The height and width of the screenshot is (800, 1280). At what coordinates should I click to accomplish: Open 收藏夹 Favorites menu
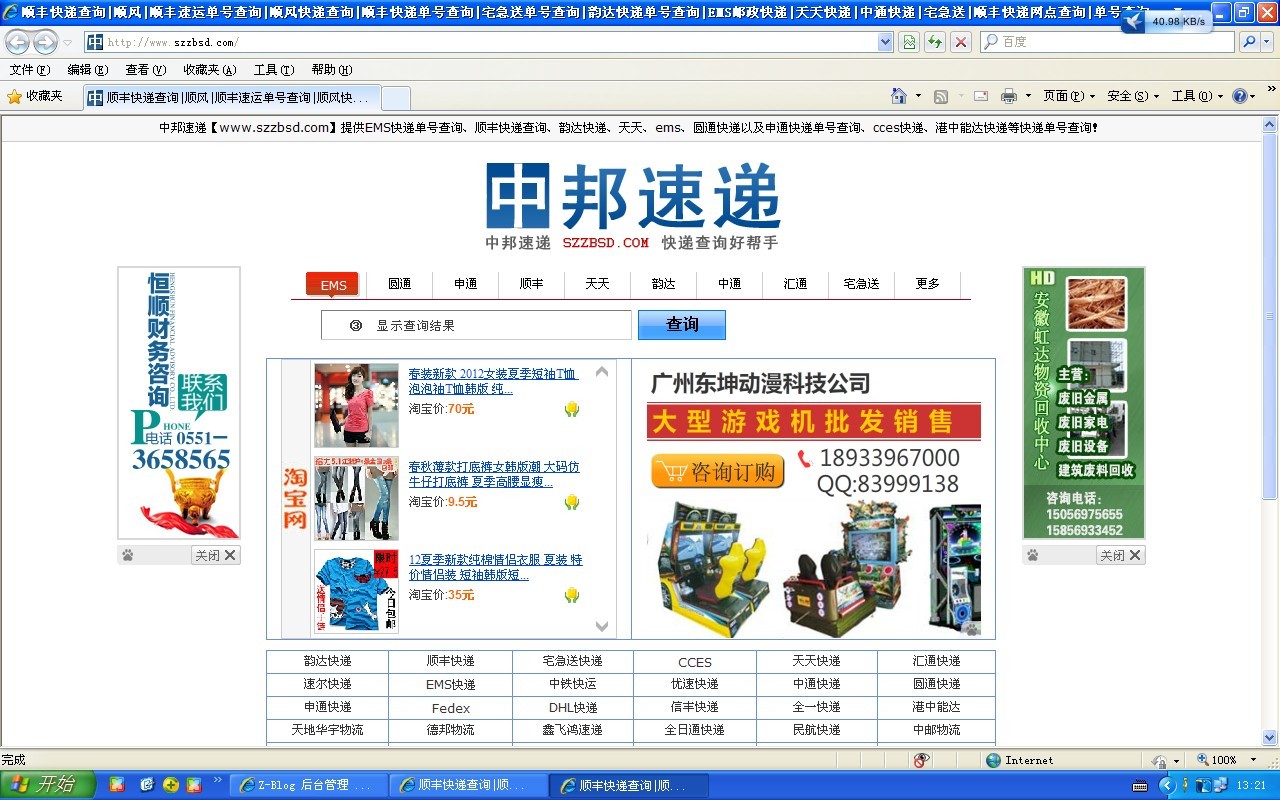(x=209, y=70)
